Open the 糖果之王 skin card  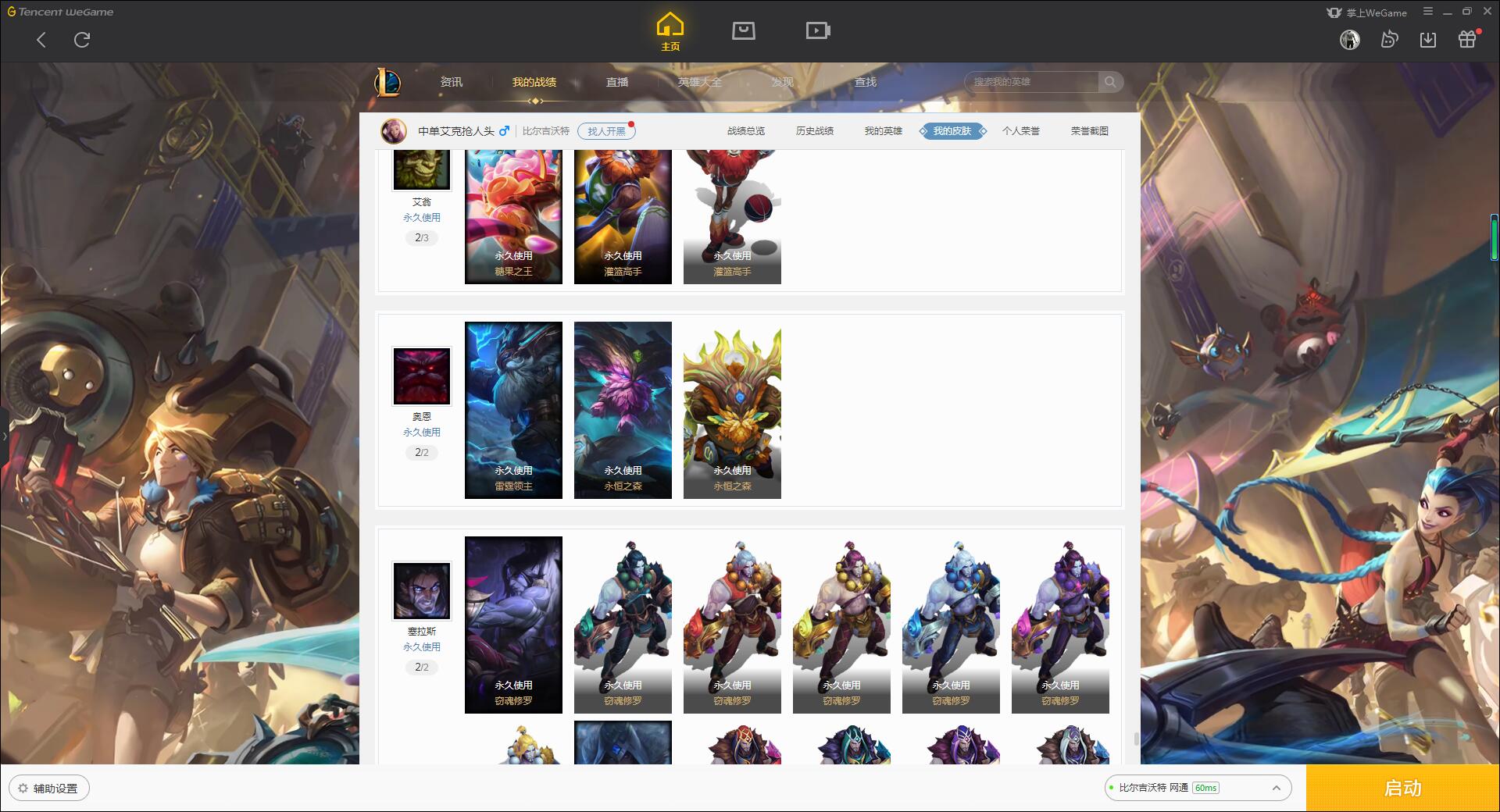[x=513, y=217]
